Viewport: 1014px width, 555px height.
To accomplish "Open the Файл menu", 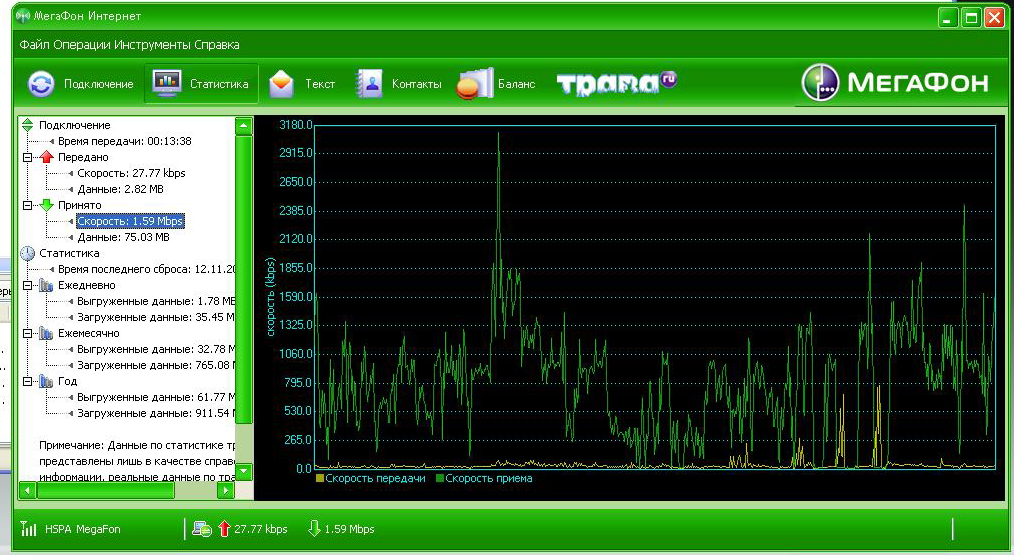I will pos(33,45).
